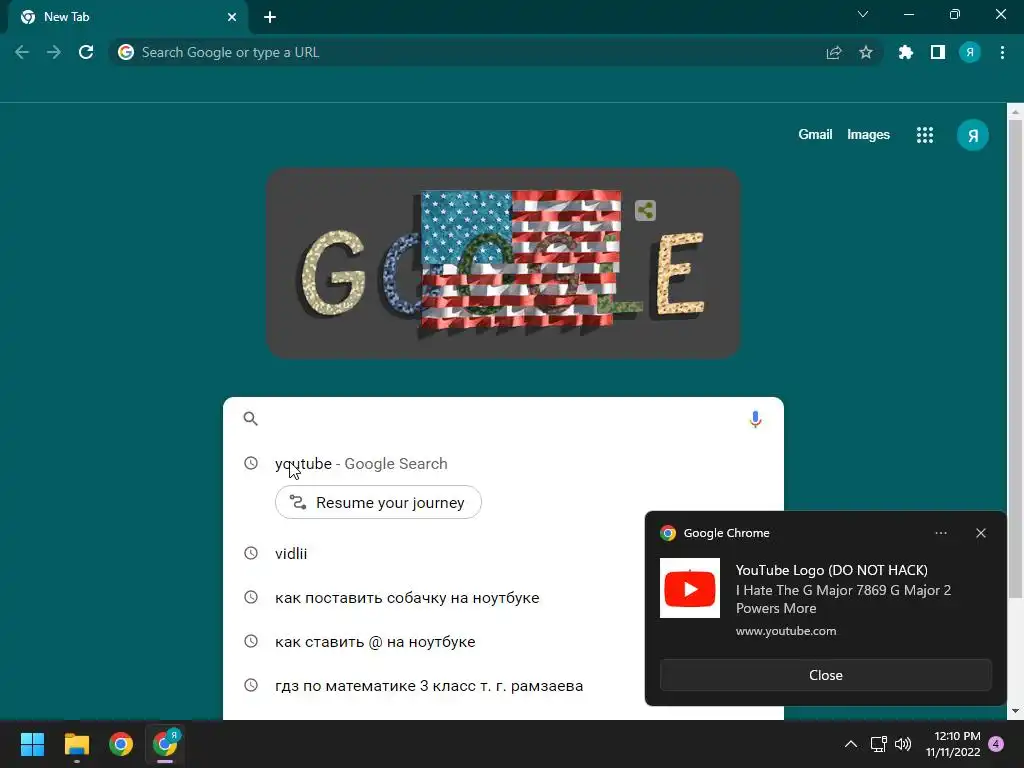Start voice search with microphone icon
The image size is (1024, 768).
click(756, 419)
